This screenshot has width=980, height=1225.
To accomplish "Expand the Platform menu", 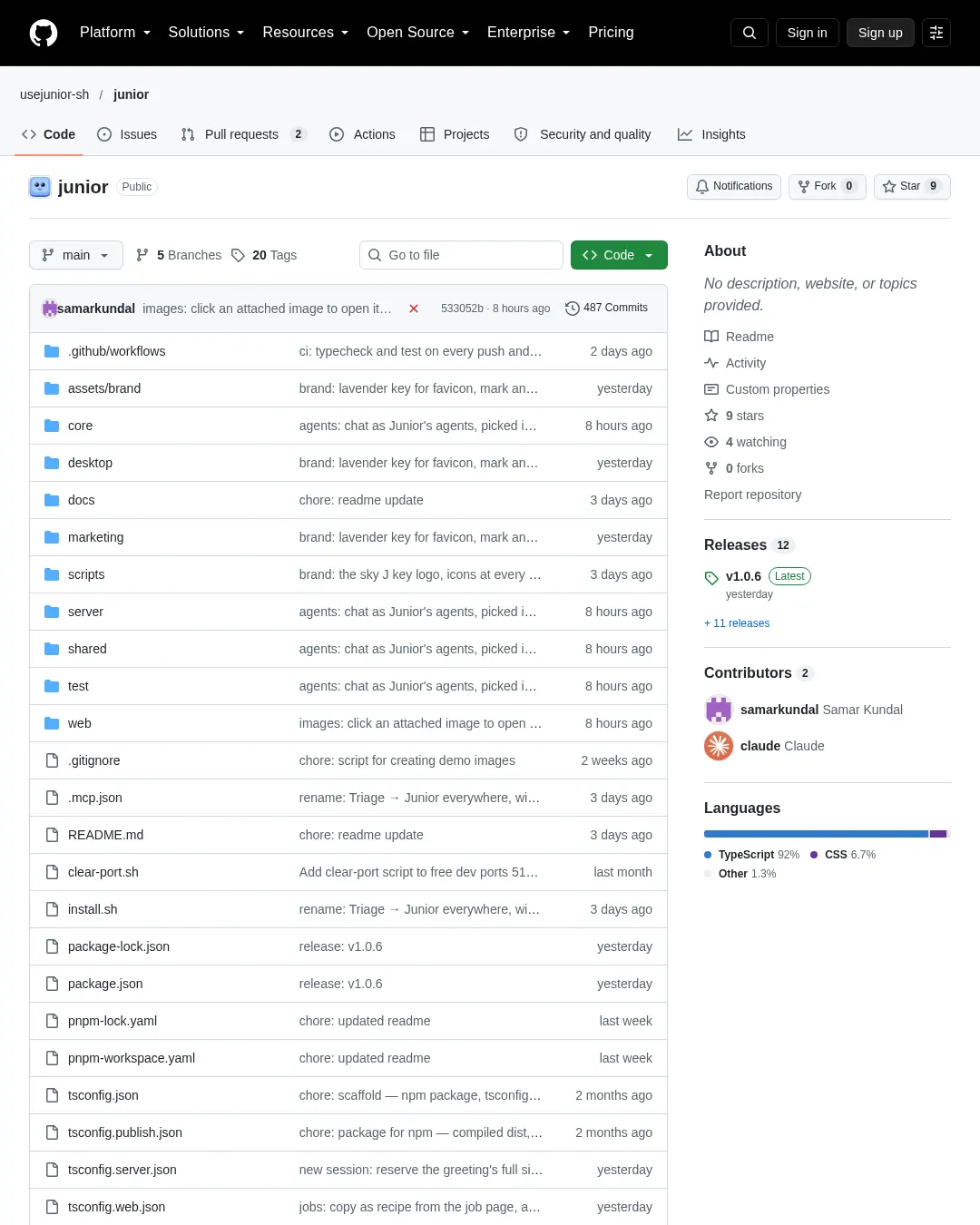I will (x=115, y=33).
